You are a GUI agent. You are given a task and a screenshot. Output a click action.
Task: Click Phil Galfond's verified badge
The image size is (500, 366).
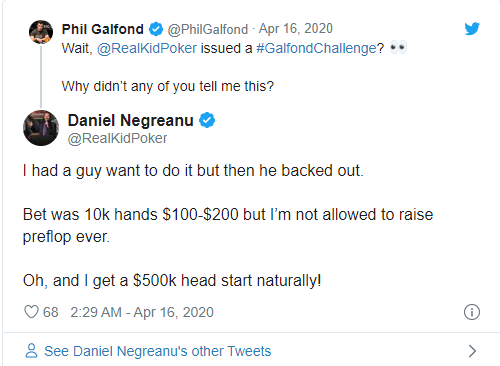(156, 29)
